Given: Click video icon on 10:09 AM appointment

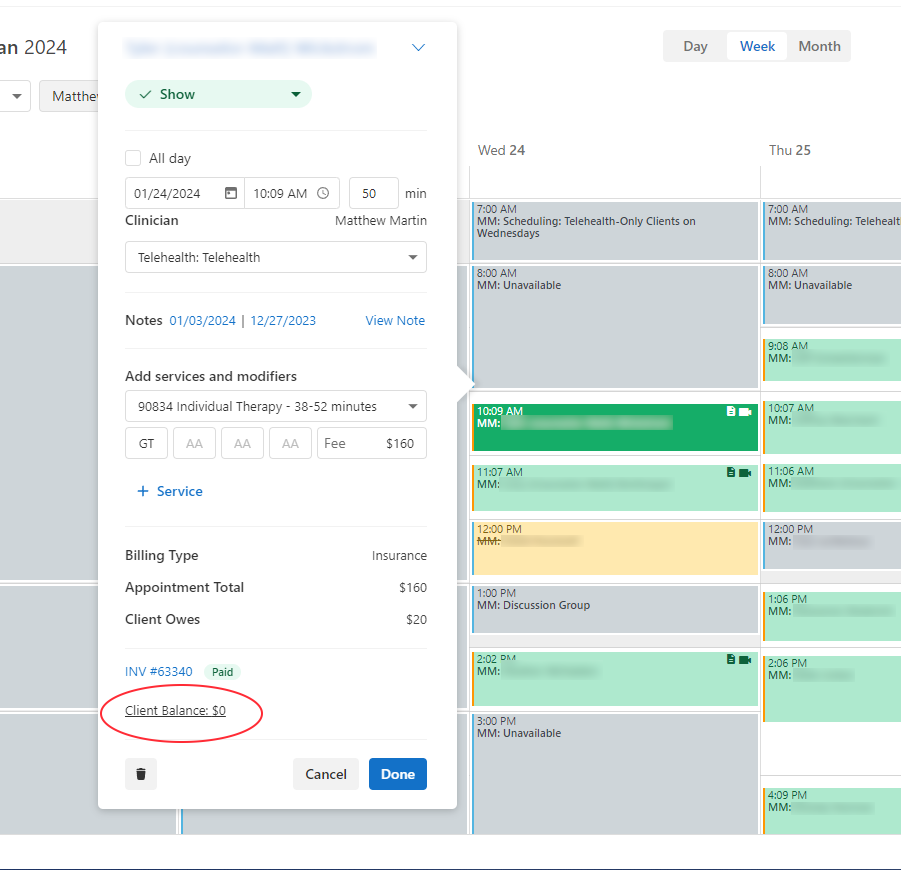Looking at the screenshot, I should point(745,411).
